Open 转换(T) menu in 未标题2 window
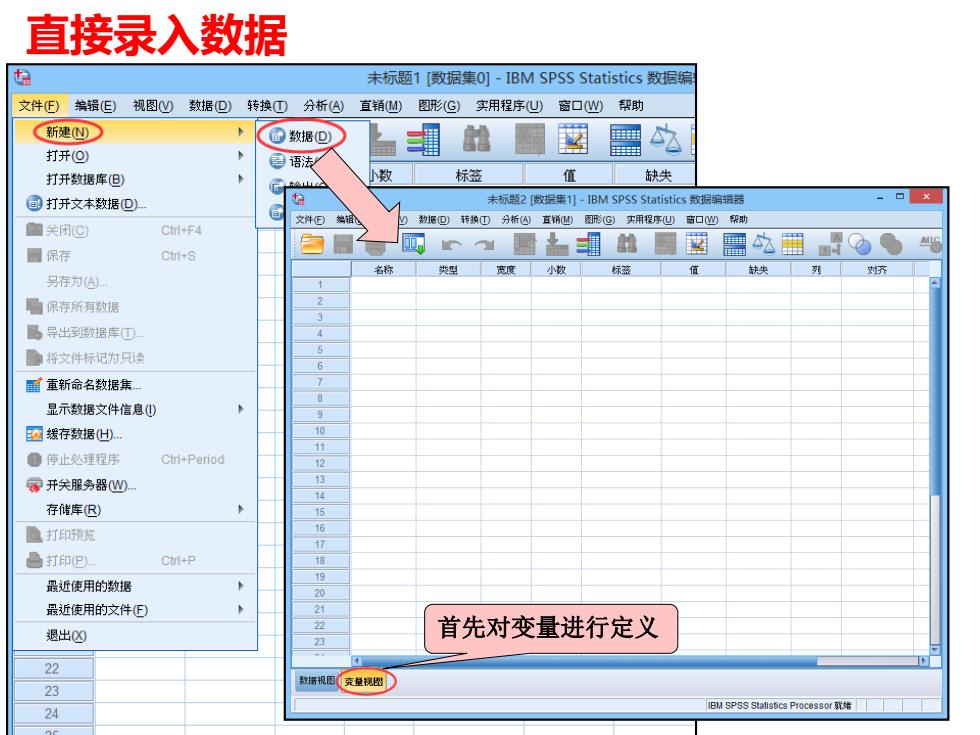 (x=474, y=220)
